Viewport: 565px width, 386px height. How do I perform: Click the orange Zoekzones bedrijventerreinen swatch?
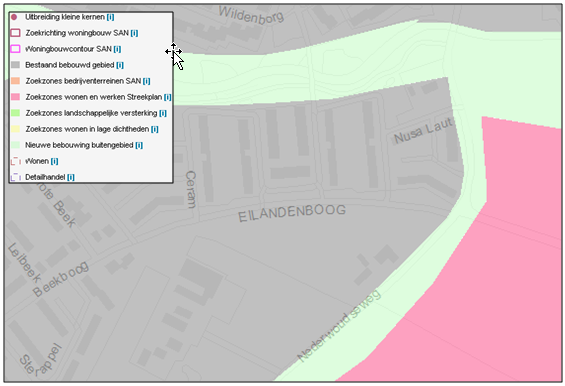(x=15, y=81)
